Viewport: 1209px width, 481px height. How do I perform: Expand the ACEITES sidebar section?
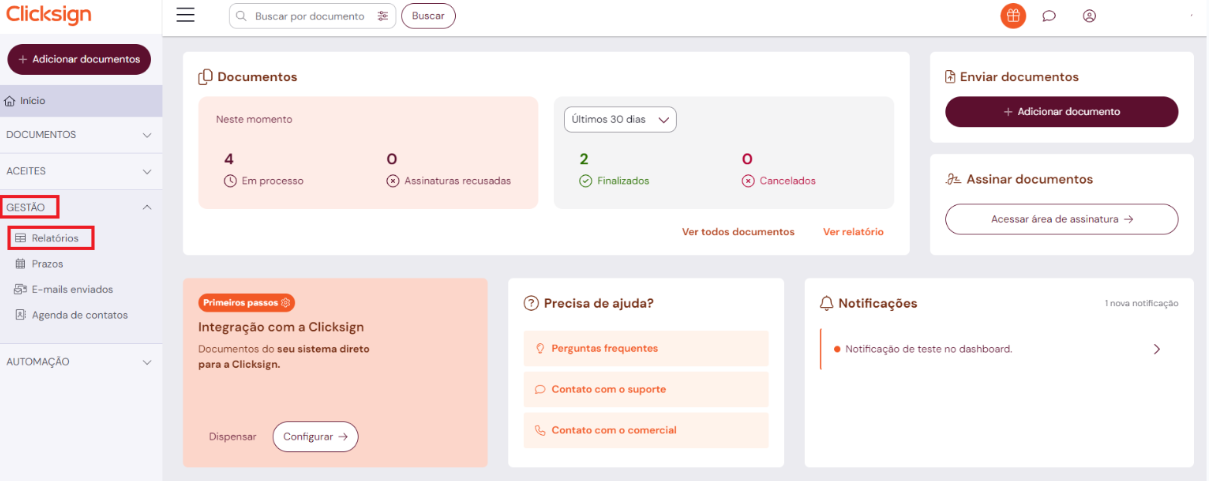[81, 171]
